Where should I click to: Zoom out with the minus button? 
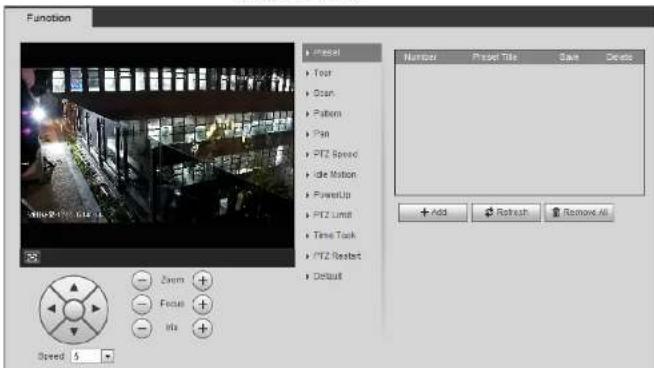point(142,280)
